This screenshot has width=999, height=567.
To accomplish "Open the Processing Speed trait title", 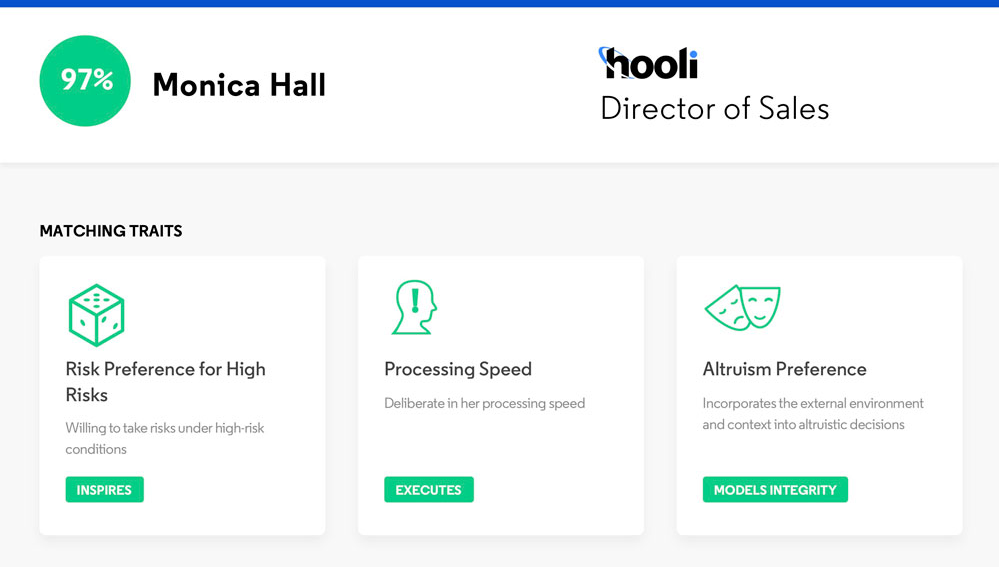I will pyautogui.click(x=457, y=369).
